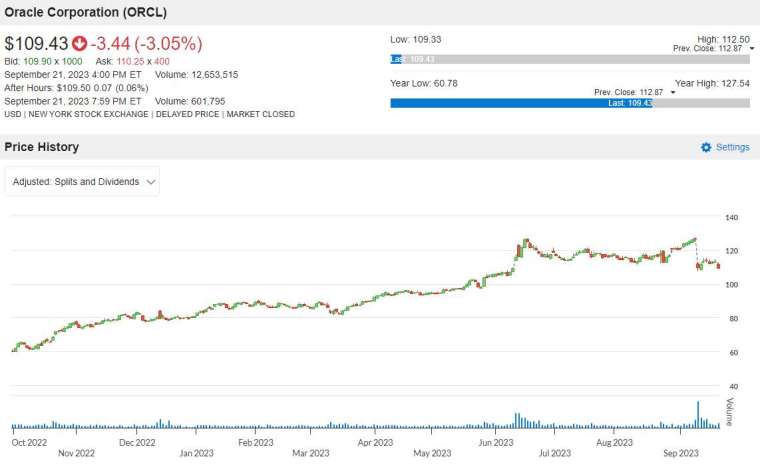760x471 pixels.
Task: Click the red down-arrow price change icon
Action: [x=79, y=44]
